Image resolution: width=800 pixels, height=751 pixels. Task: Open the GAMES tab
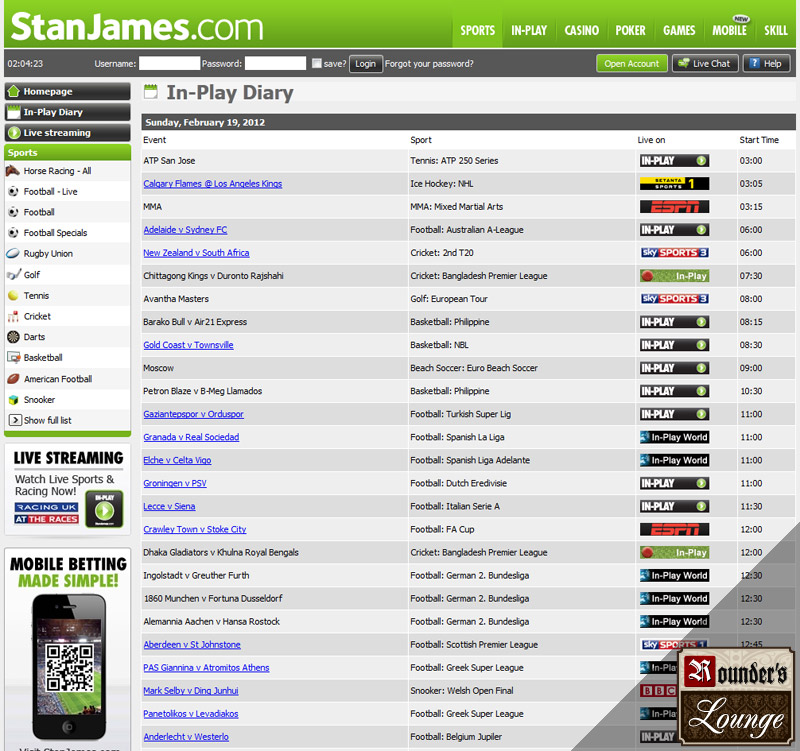click(679, 31)
